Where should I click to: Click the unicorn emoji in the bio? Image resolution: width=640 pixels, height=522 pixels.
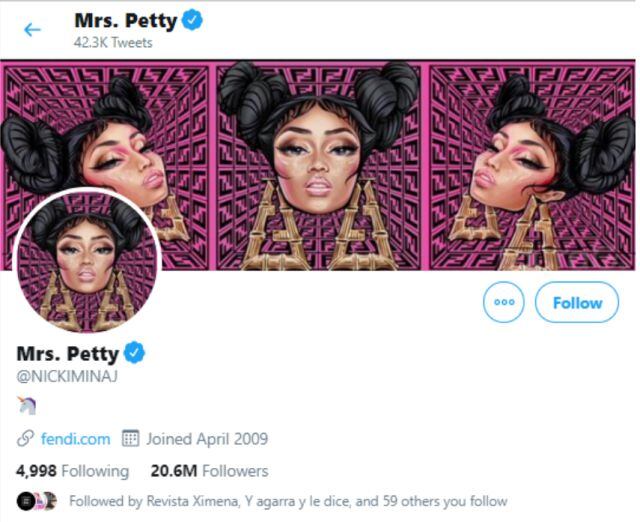(27, 406)
